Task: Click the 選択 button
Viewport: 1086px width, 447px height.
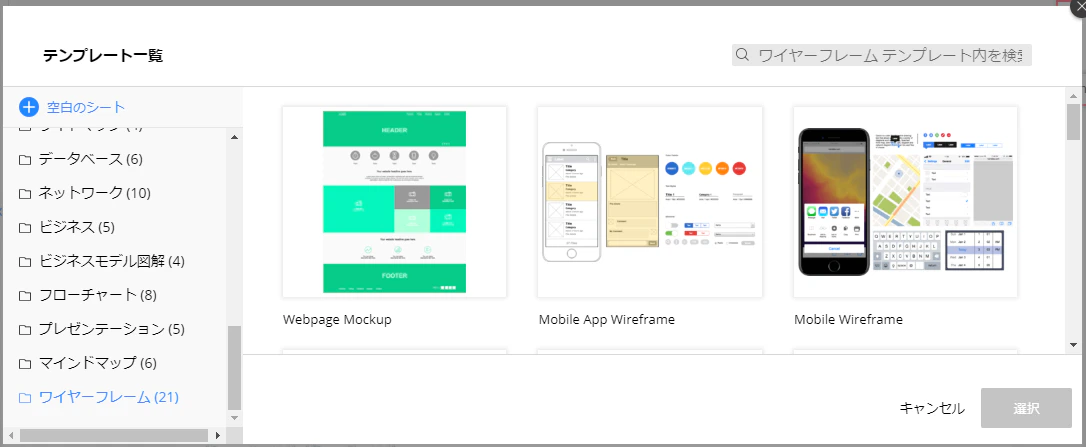Action: (1026, 408)
